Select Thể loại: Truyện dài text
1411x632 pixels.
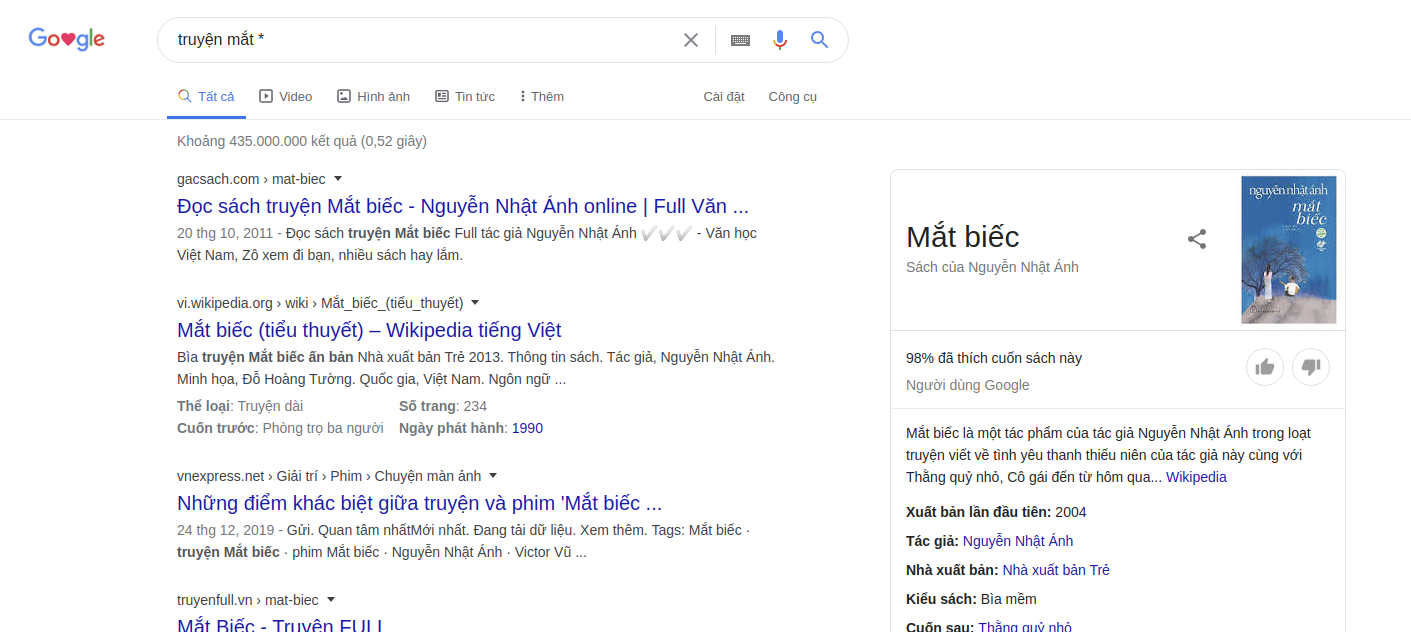click(240, 406)
